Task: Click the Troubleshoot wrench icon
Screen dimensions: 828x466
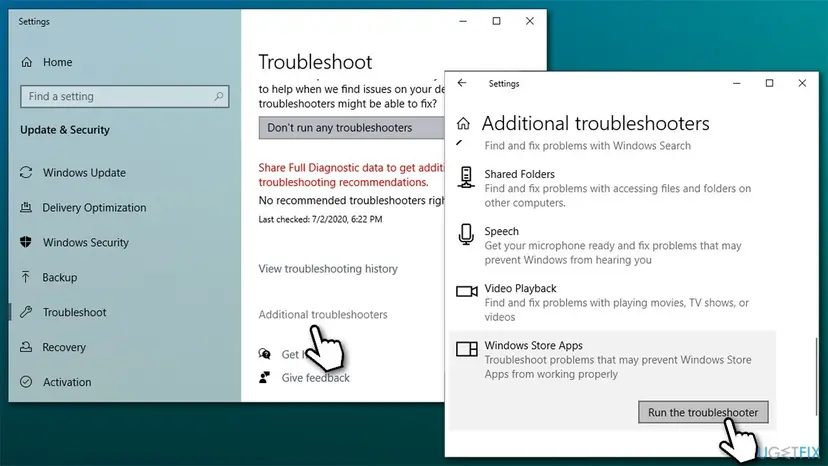Action: click(x=26, y=312)
